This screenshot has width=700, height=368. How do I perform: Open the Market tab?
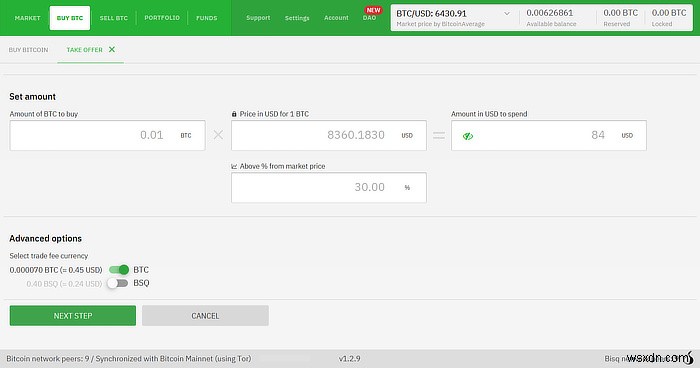coord(27,18)
